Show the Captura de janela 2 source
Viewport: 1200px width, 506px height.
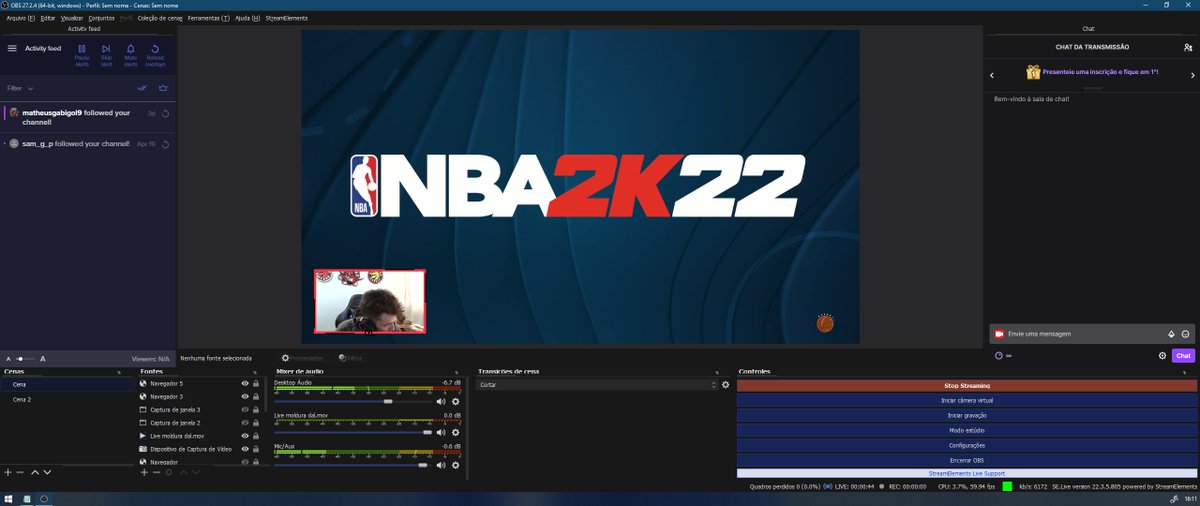245,423
